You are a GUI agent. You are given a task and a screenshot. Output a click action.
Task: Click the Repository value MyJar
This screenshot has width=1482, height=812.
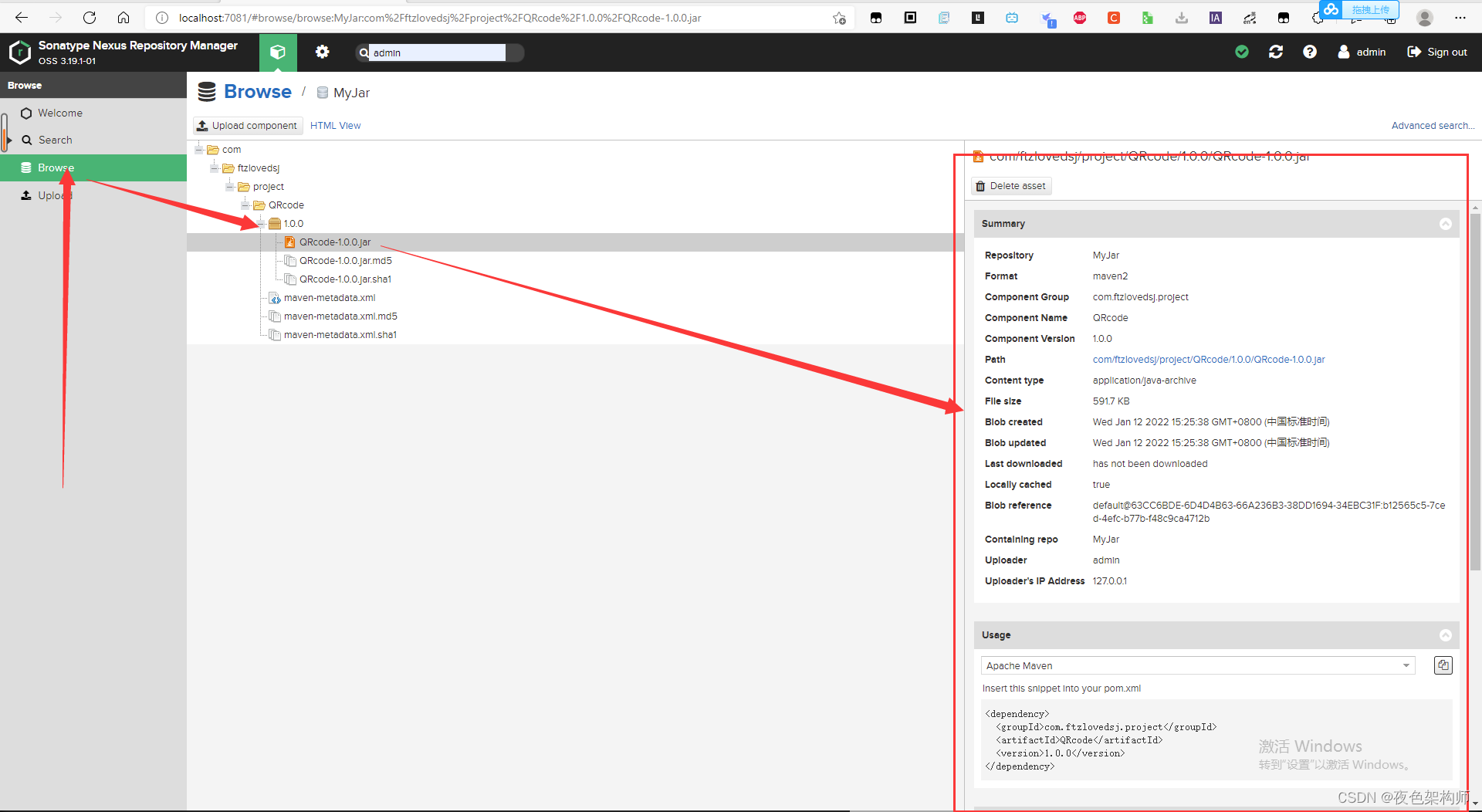[1105, 255]
